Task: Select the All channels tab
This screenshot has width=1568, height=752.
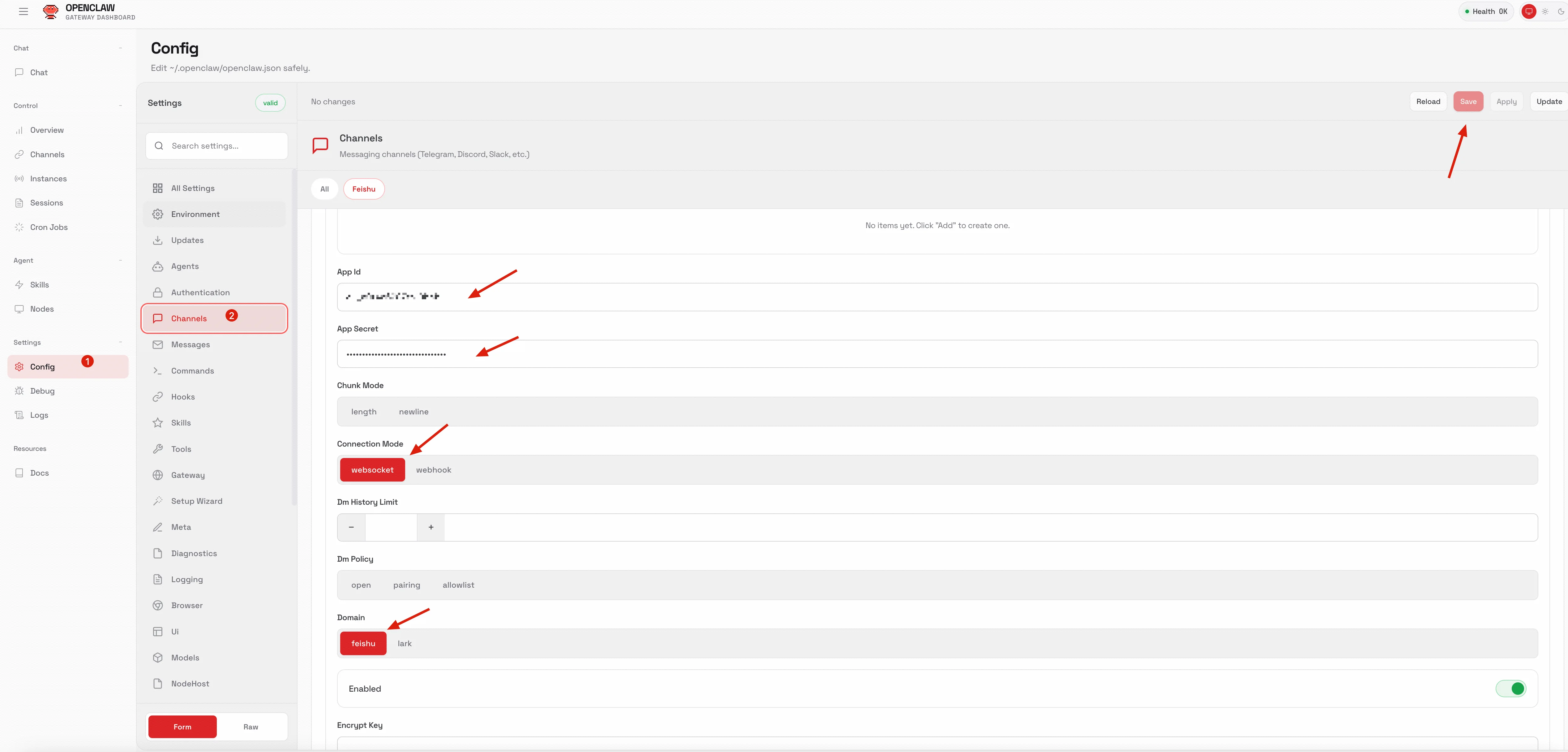Action: click(324, 189)
